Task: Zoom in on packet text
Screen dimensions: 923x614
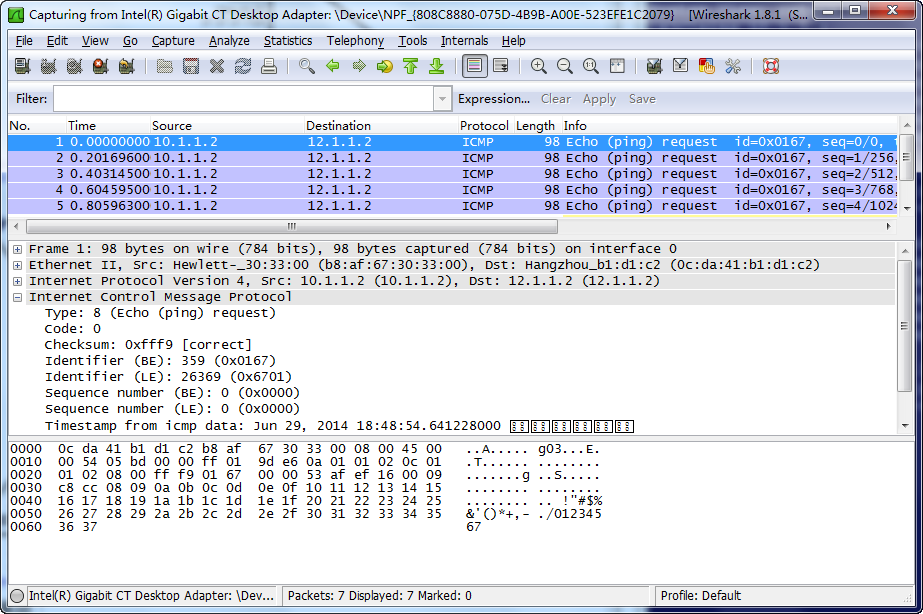Action: click(x=539, y=66)
